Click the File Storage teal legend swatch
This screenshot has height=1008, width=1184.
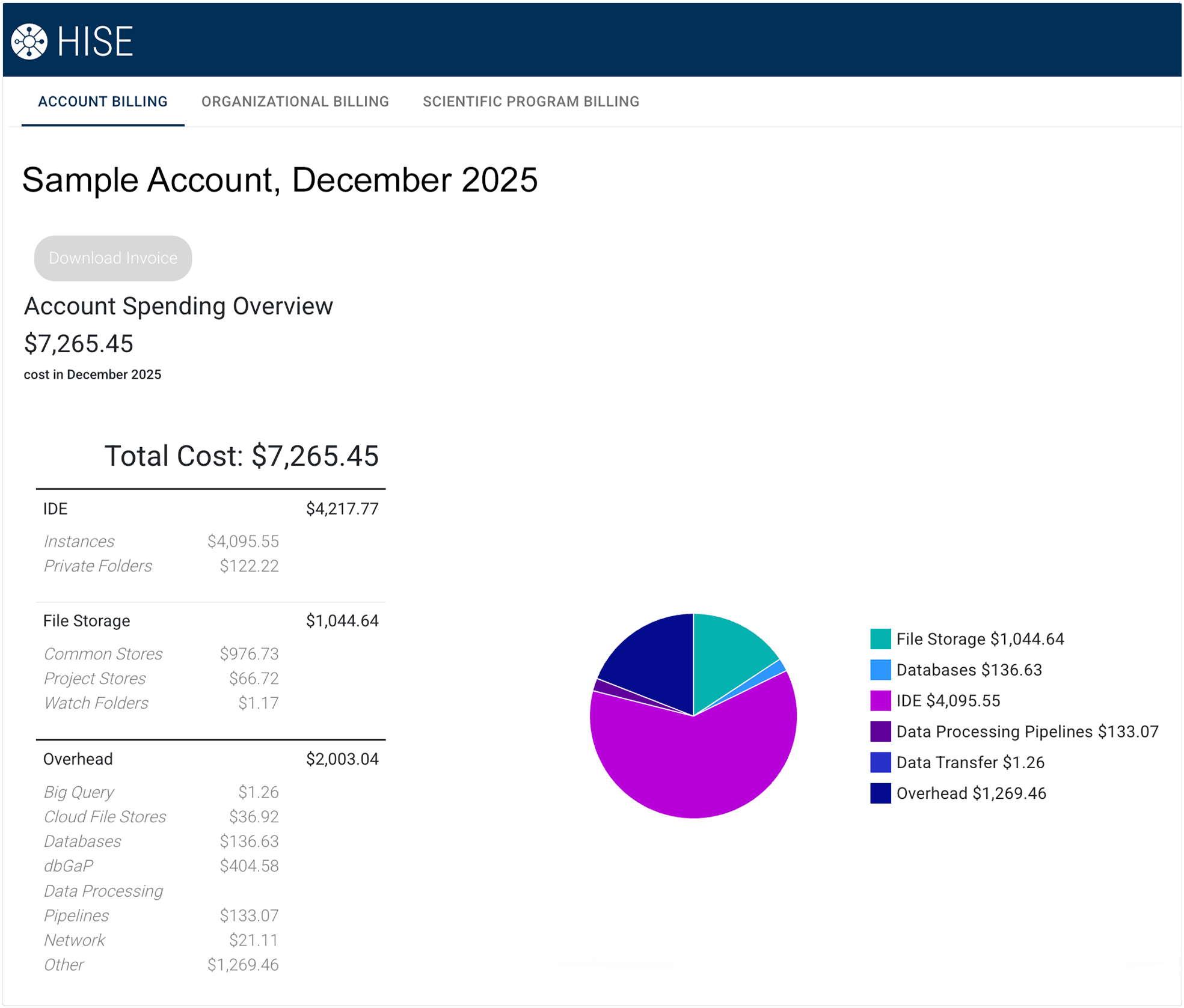coord(880,638)
